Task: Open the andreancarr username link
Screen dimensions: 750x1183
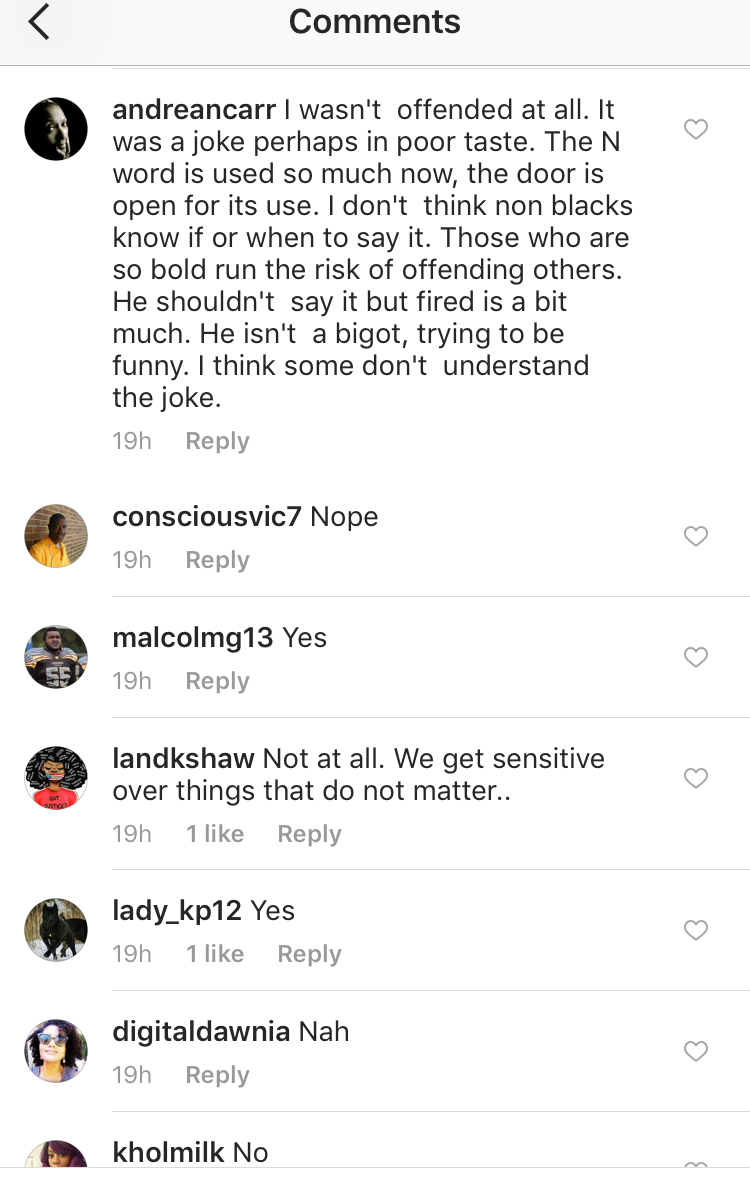Action: click(x=194, y=108)
